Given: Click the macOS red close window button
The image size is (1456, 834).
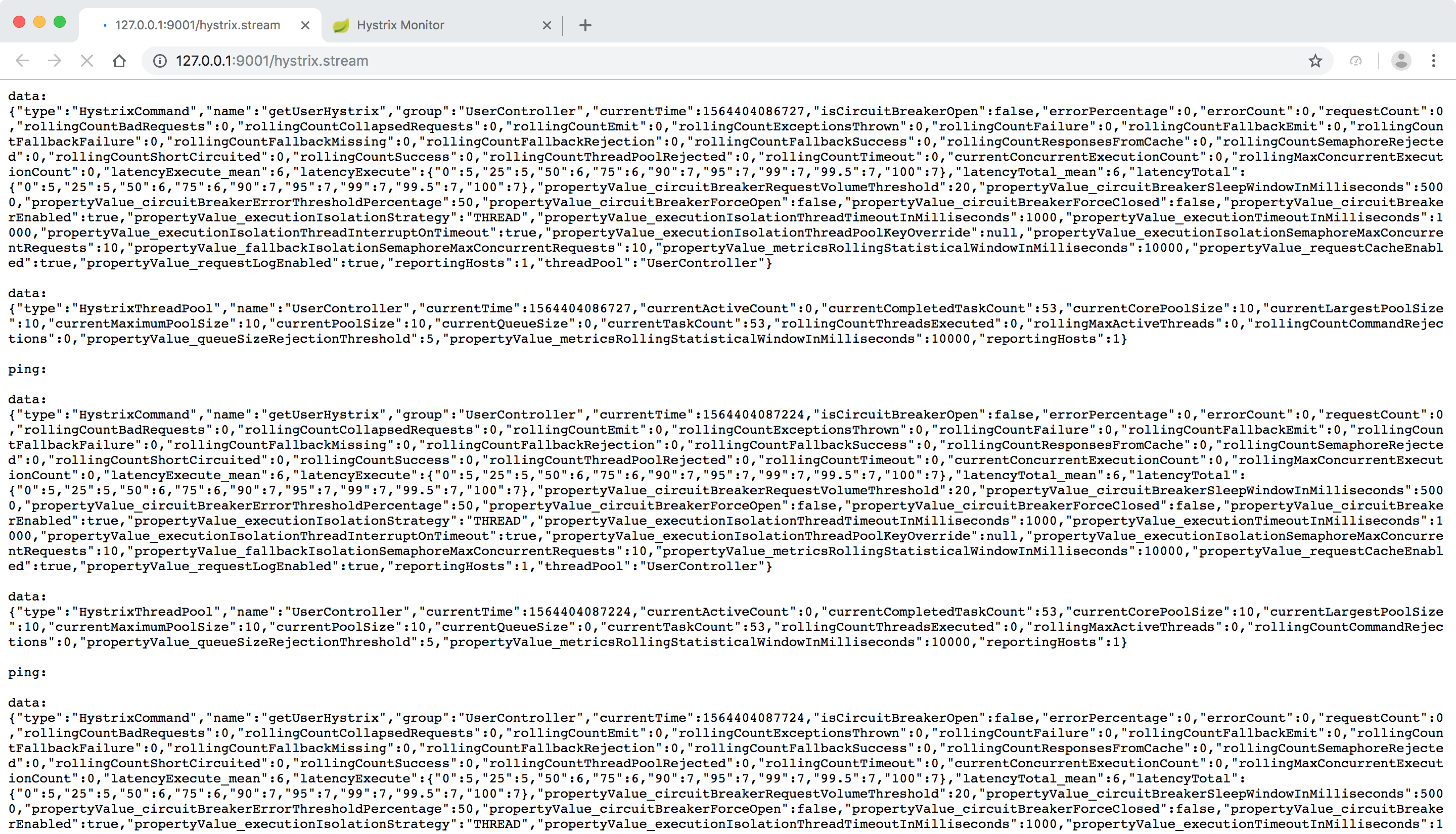Looking at the screenshot, I should click(x=19, y=22).
